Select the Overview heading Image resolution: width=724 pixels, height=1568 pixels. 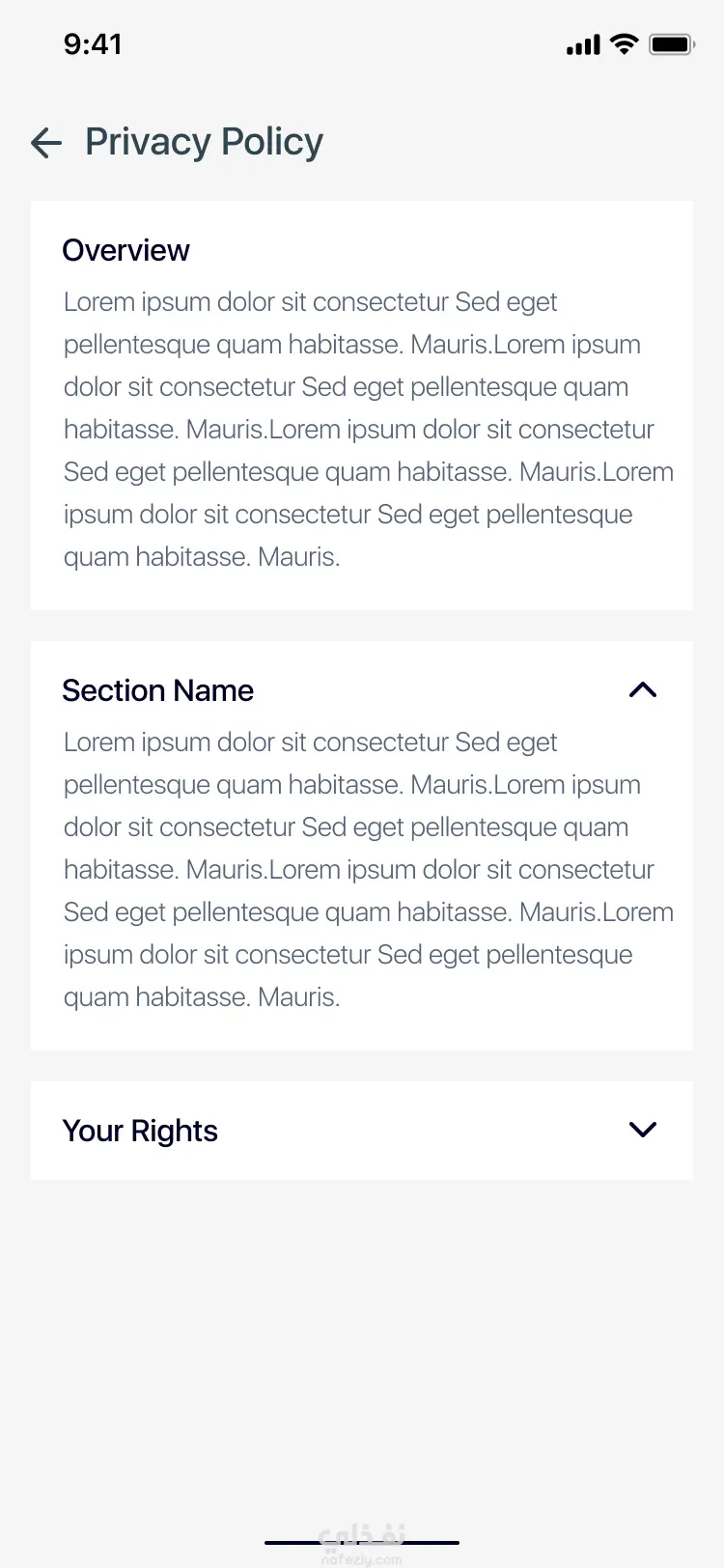[126, 250]
